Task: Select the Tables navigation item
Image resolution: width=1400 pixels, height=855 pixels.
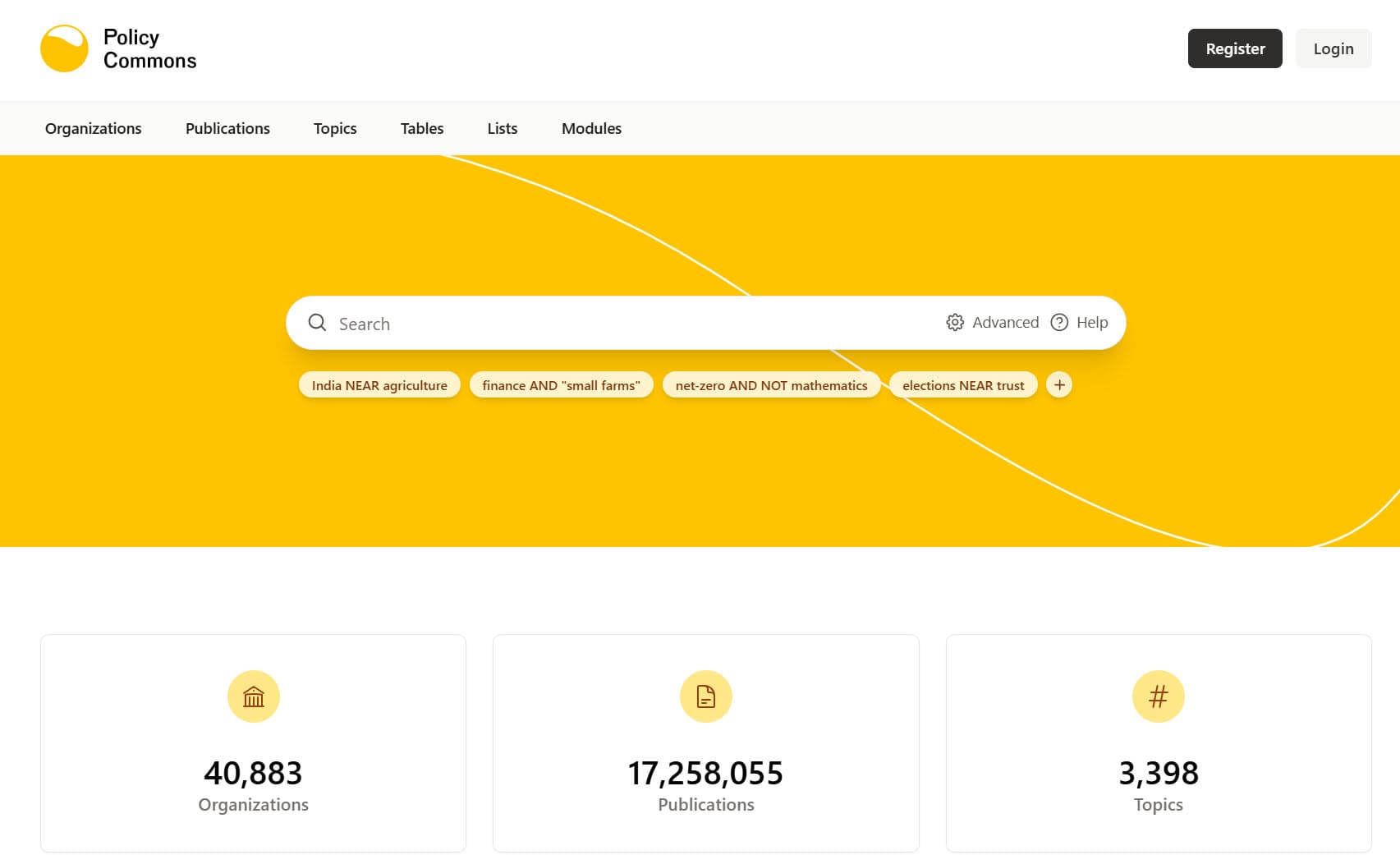Action: pyautogui.click(x=422, y=128)
